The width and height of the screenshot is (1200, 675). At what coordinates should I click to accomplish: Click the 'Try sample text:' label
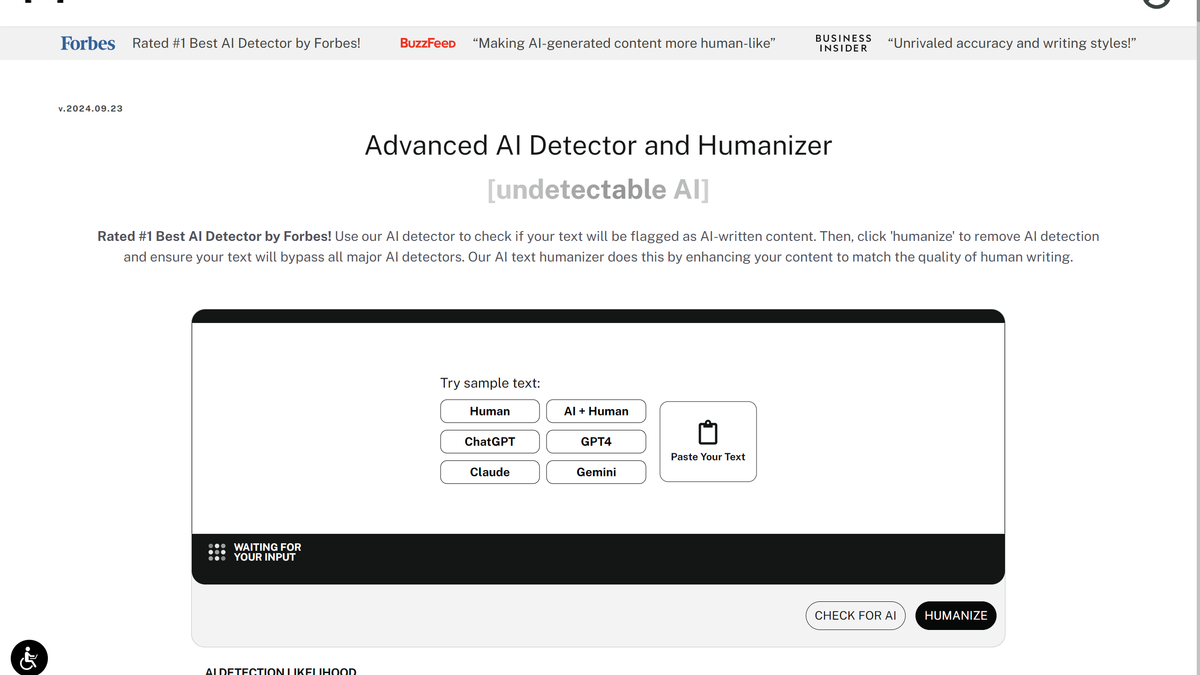[x=490, y=383]
